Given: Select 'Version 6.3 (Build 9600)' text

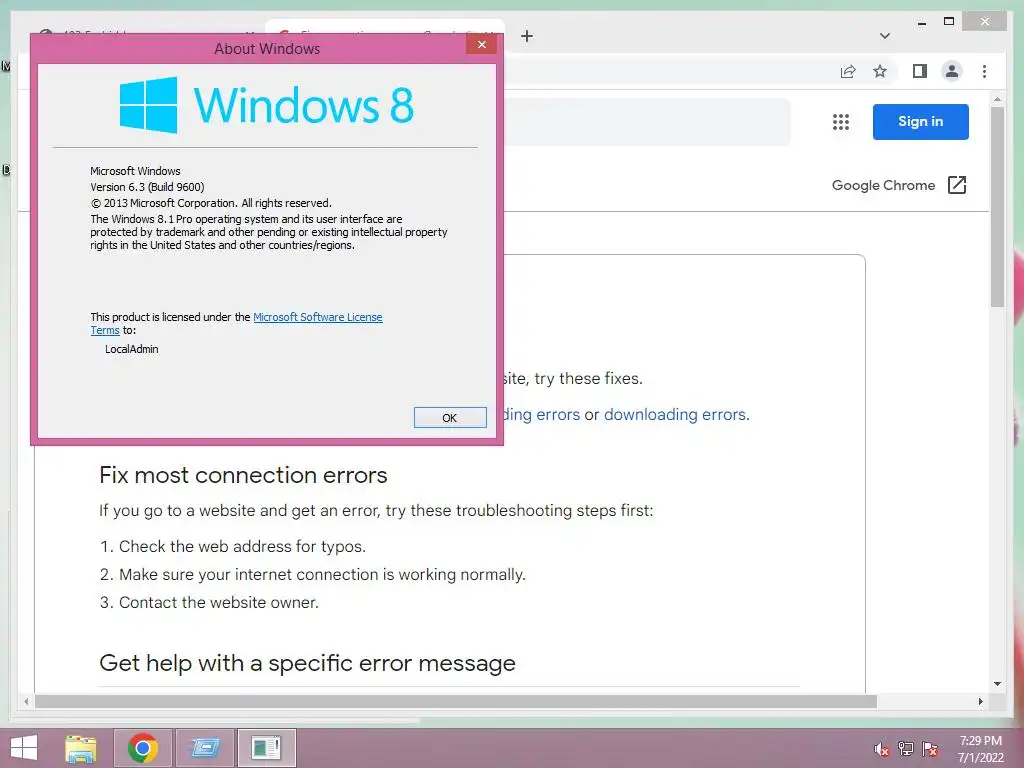Looking at the screenshot, I should 147,187.
